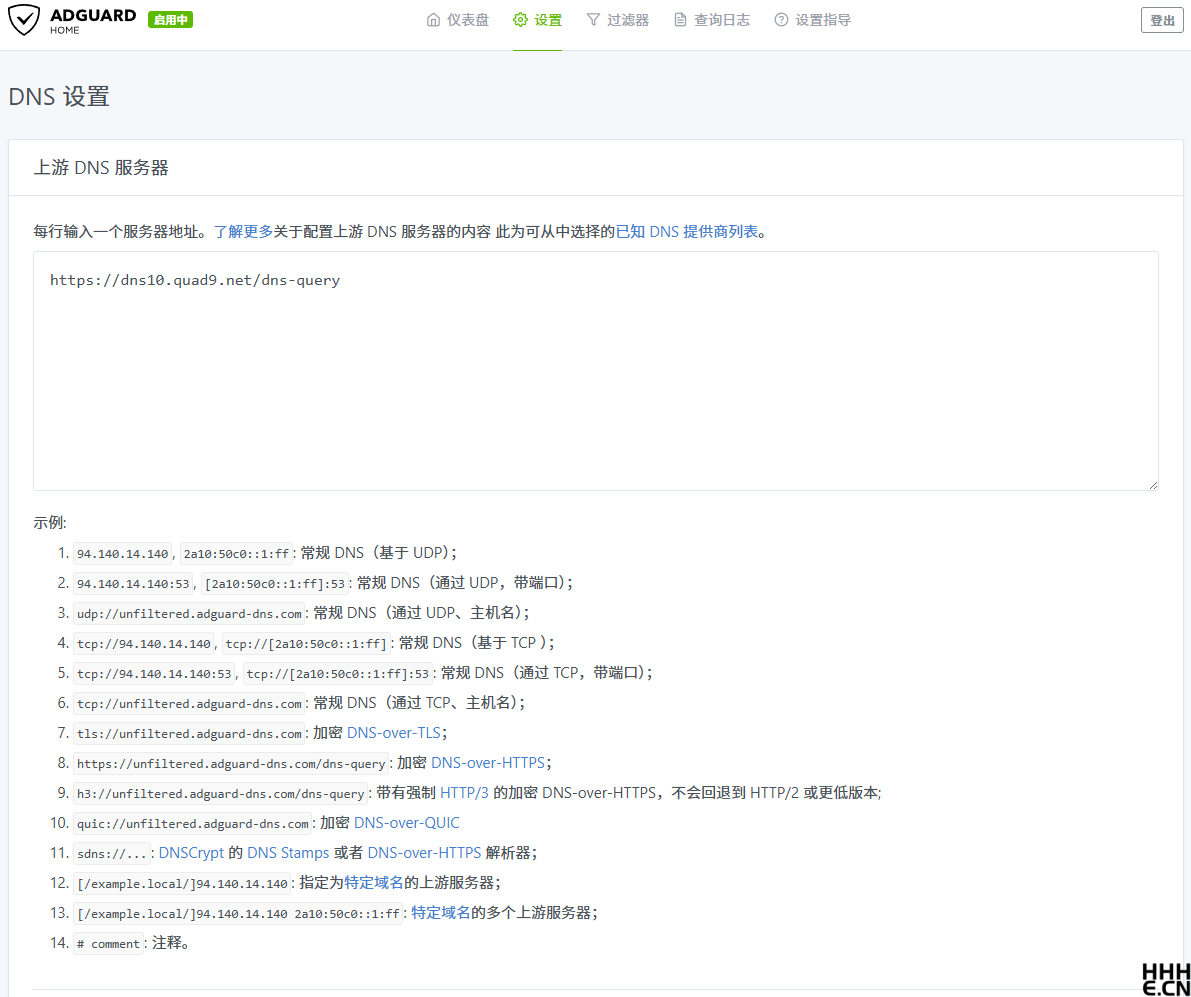Open DNS-over-HTTPS link in example 11
This screenshot has width=1191, height=997.
(425, 853)
